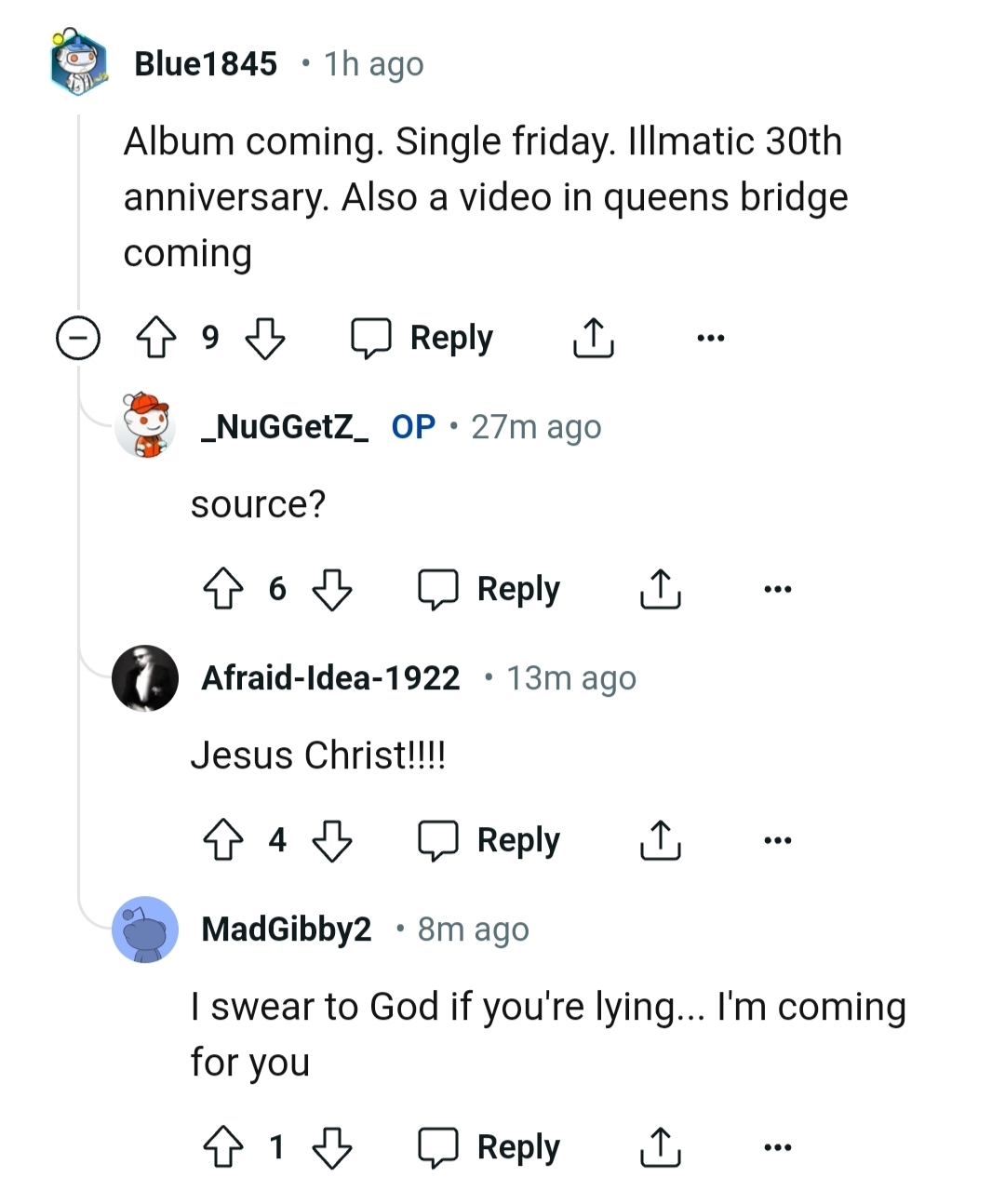The width and height of the screenshot is (1005, 1204).
Task: Downvote the "source?" reply
Action: 332,589
